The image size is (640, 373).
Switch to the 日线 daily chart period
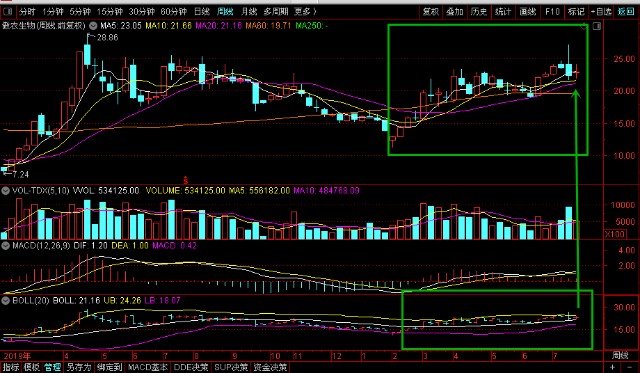(202, 11)
